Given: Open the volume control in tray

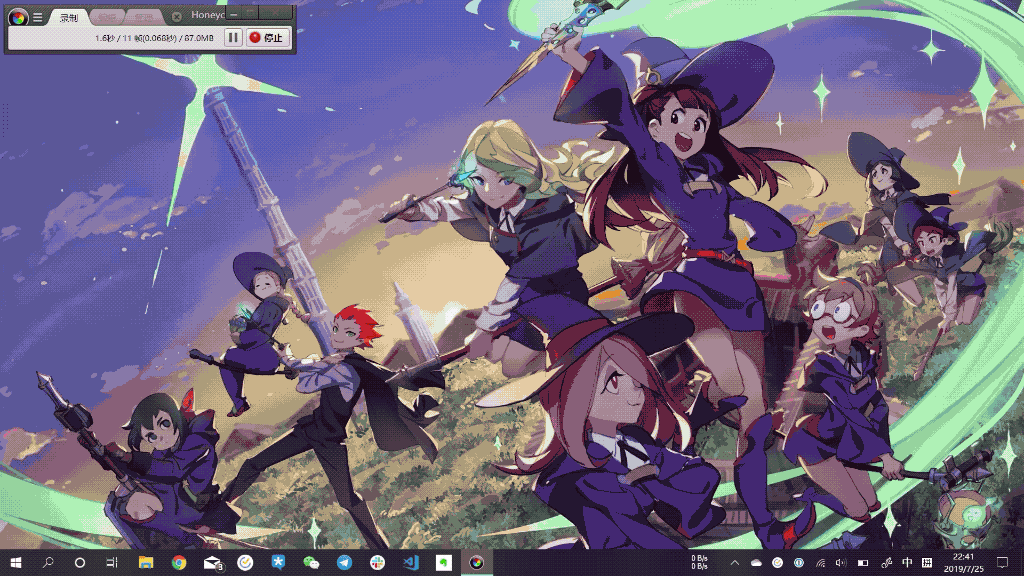Looking at the screenshot, I should (x=841, y=562).
